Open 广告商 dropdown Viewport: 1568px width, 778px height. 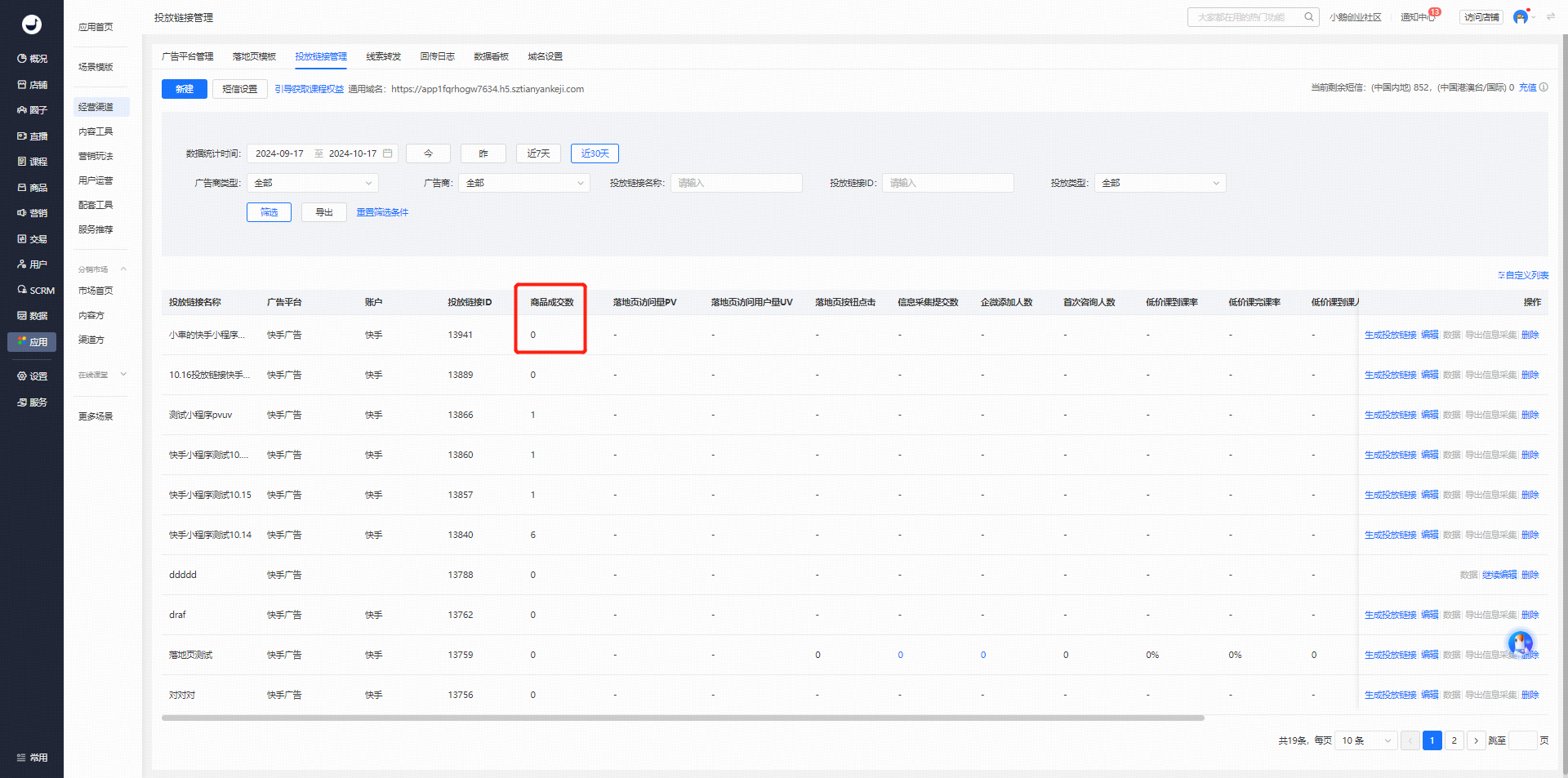click(524, 183)
